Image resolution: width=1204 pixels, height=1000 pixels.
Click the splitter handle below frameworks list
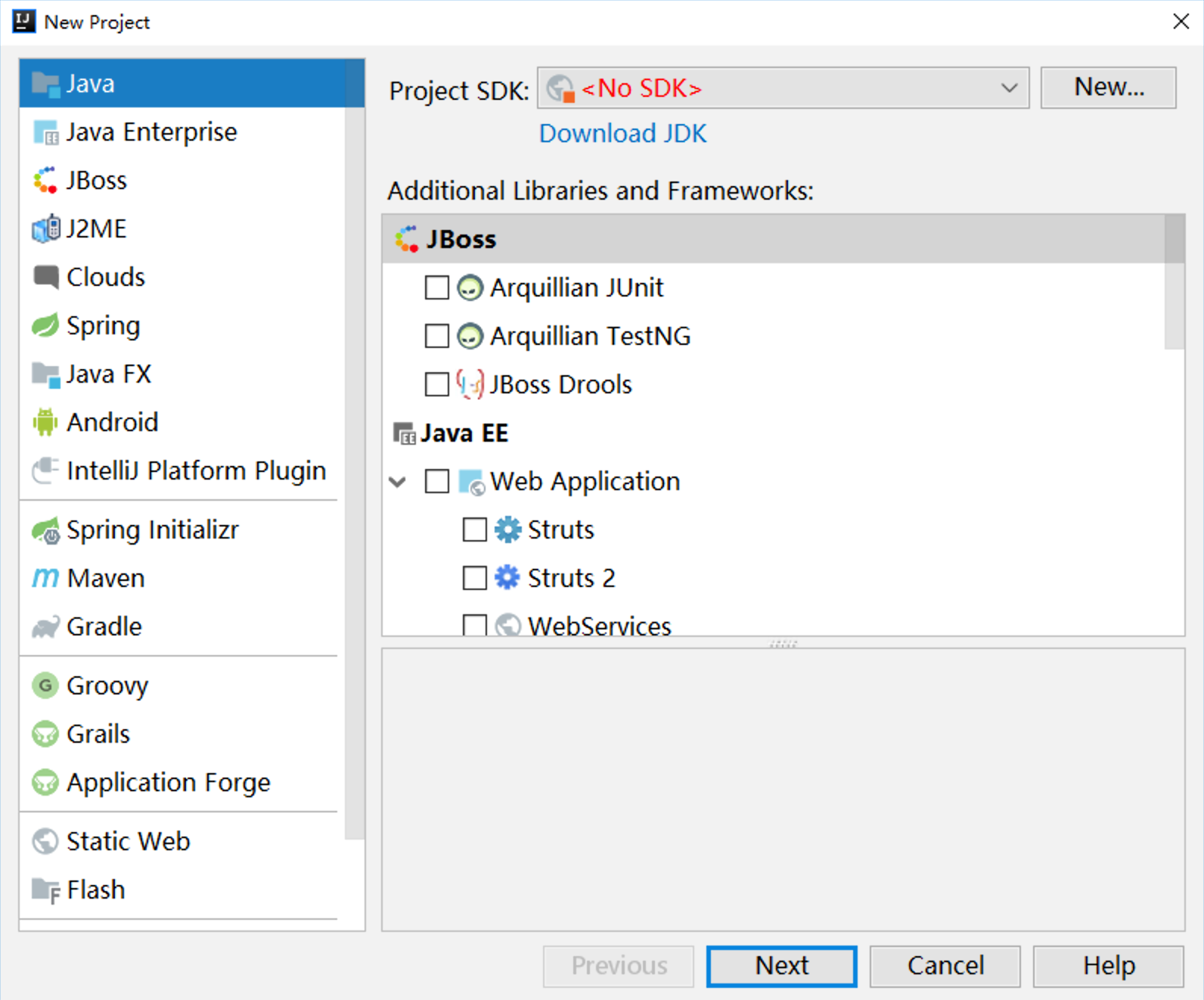783,644
